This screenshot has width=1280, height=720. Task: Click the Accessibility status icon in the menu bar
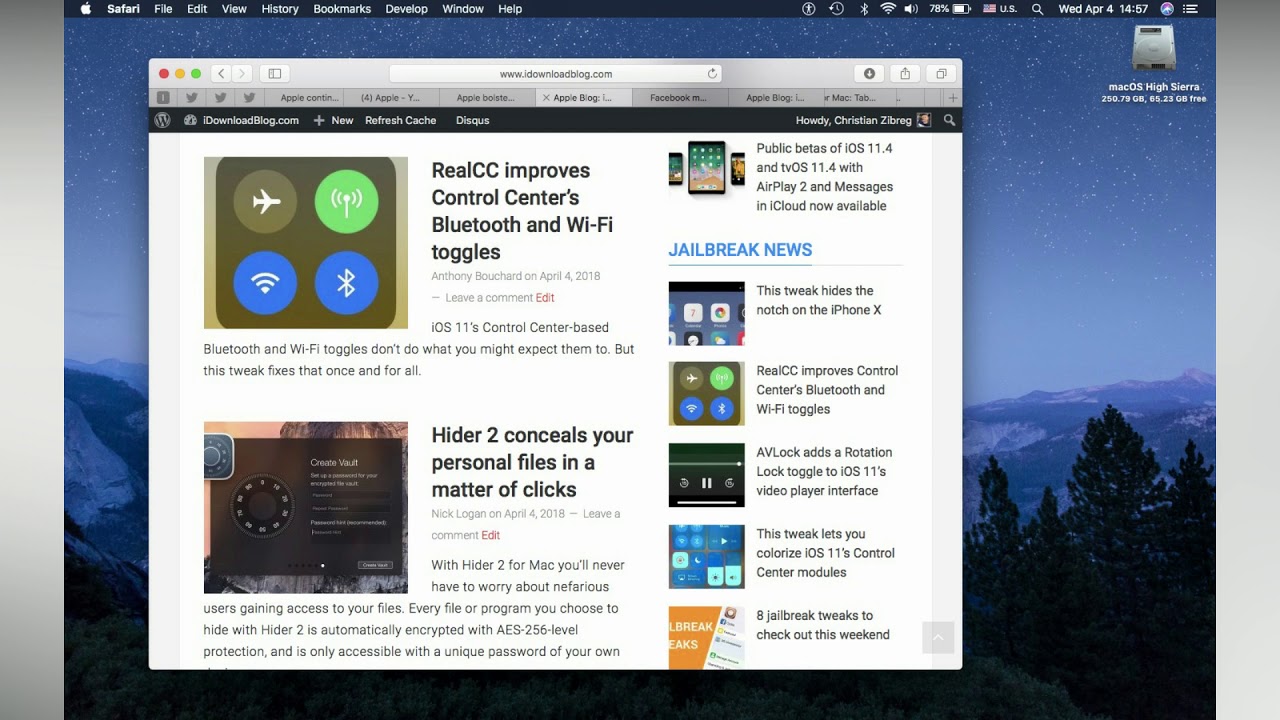click(809, 9)
